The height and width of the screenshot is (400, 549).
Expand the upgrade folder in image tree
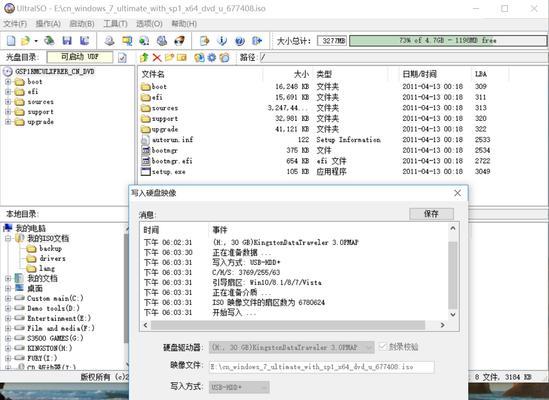(8, 122)
